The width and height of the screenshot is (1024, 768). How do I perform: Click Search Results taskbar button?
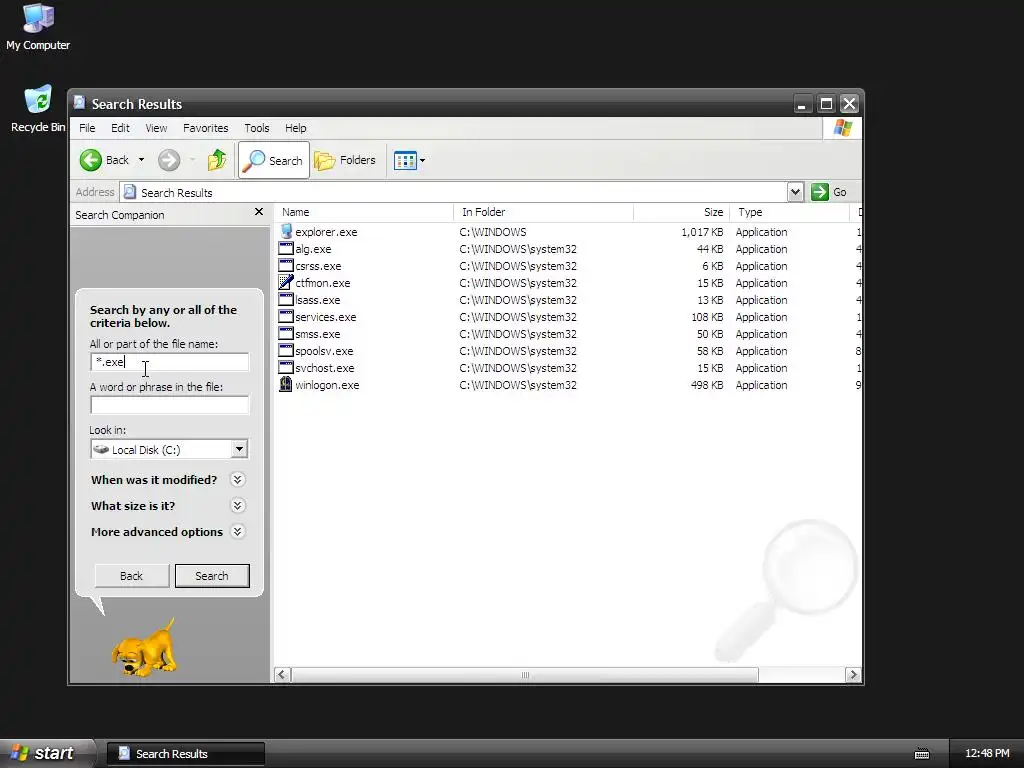coord(185,754)
